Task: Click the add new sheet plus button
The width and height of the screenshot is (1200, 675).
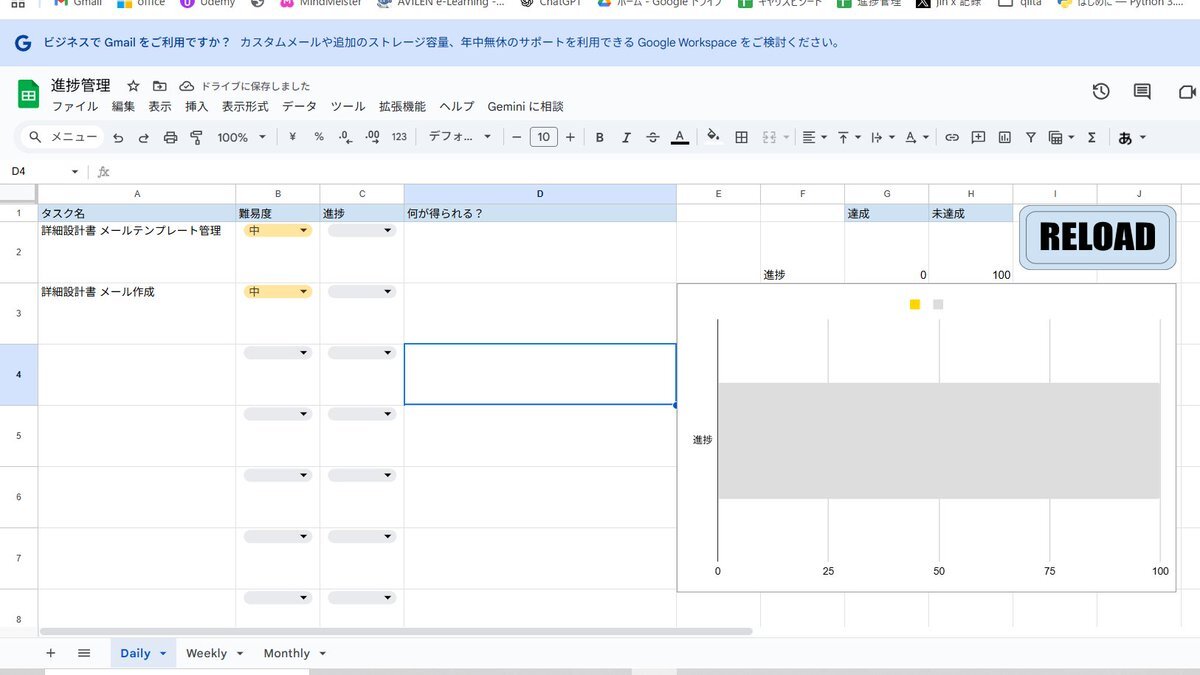Action: click(x=51, y=653)
